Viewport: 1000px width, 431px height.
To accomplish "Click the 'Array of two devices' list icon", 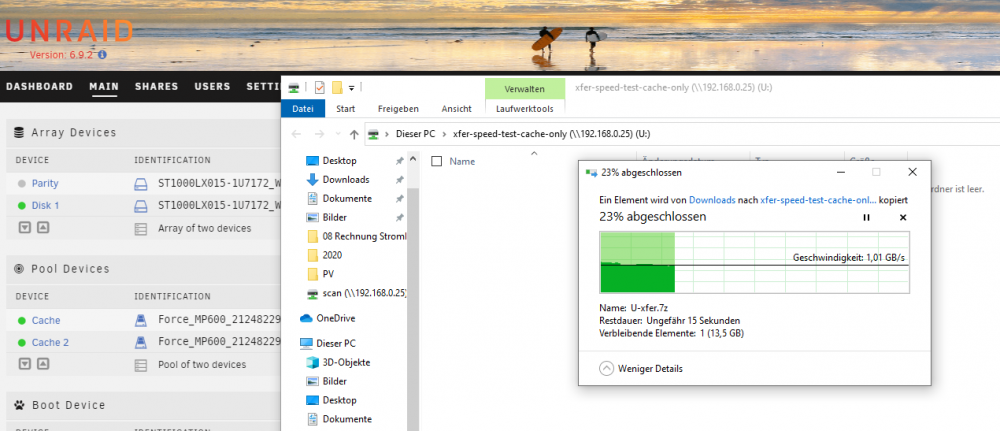I will (x=140, y=228).
